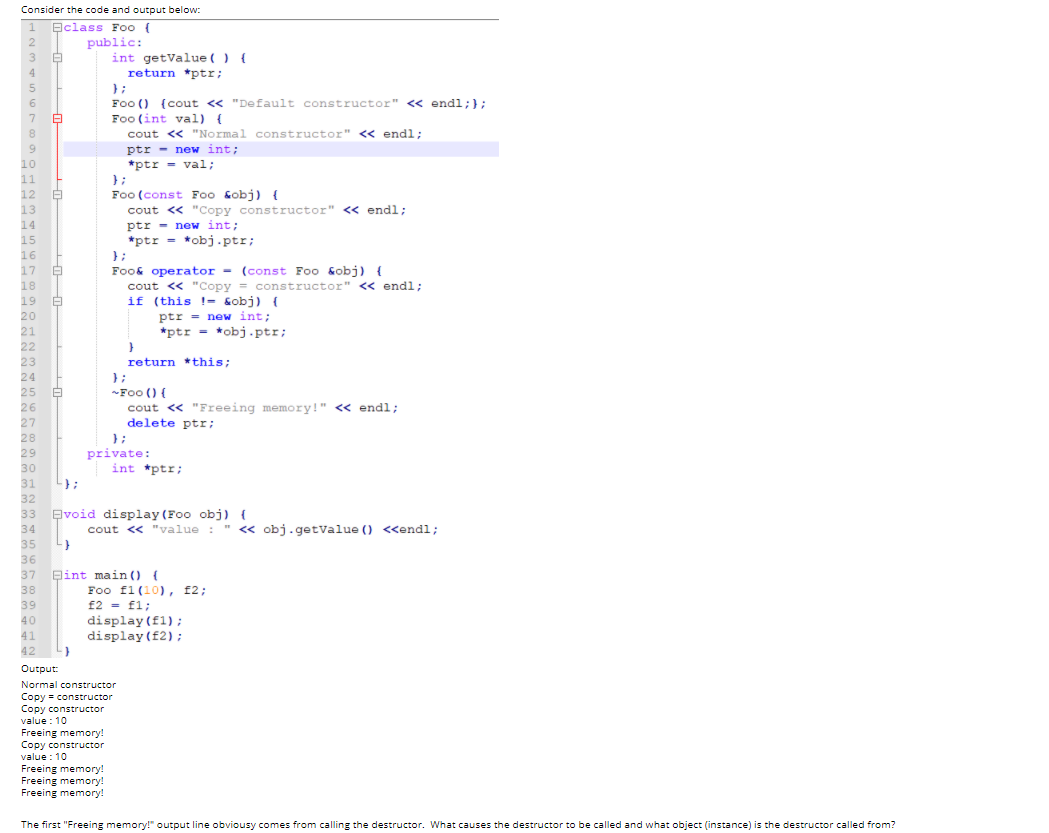Image resolution: width=1049 pixels, height=833 pixels.
Task: Collapse the operator= overload fold marker
Action: [57, 270]
